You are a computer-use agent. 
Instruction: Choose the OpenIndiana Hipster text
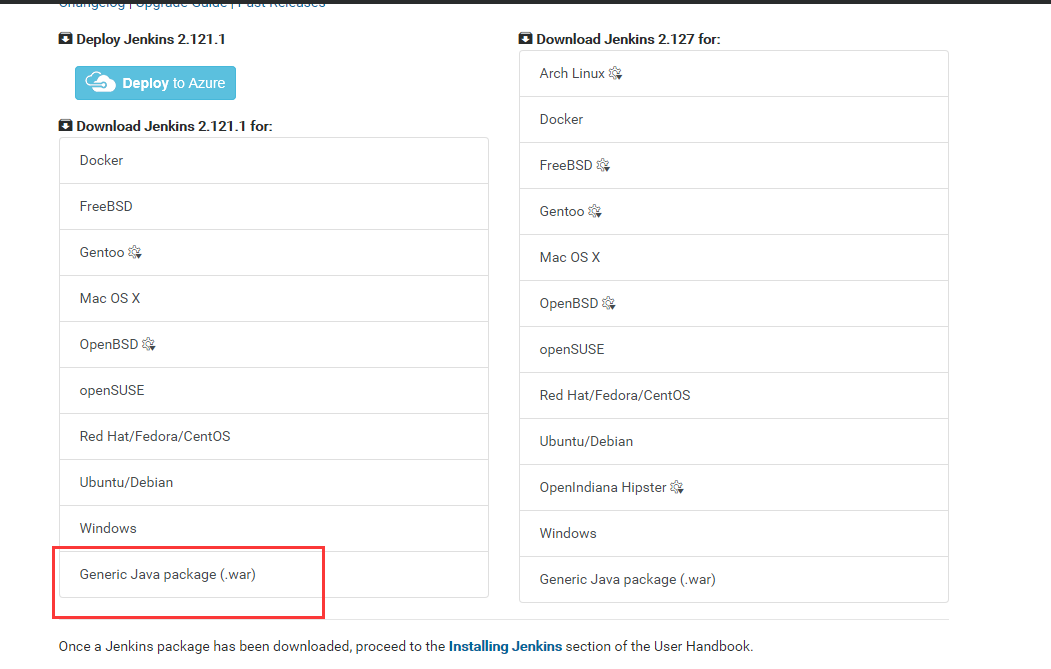603,487
